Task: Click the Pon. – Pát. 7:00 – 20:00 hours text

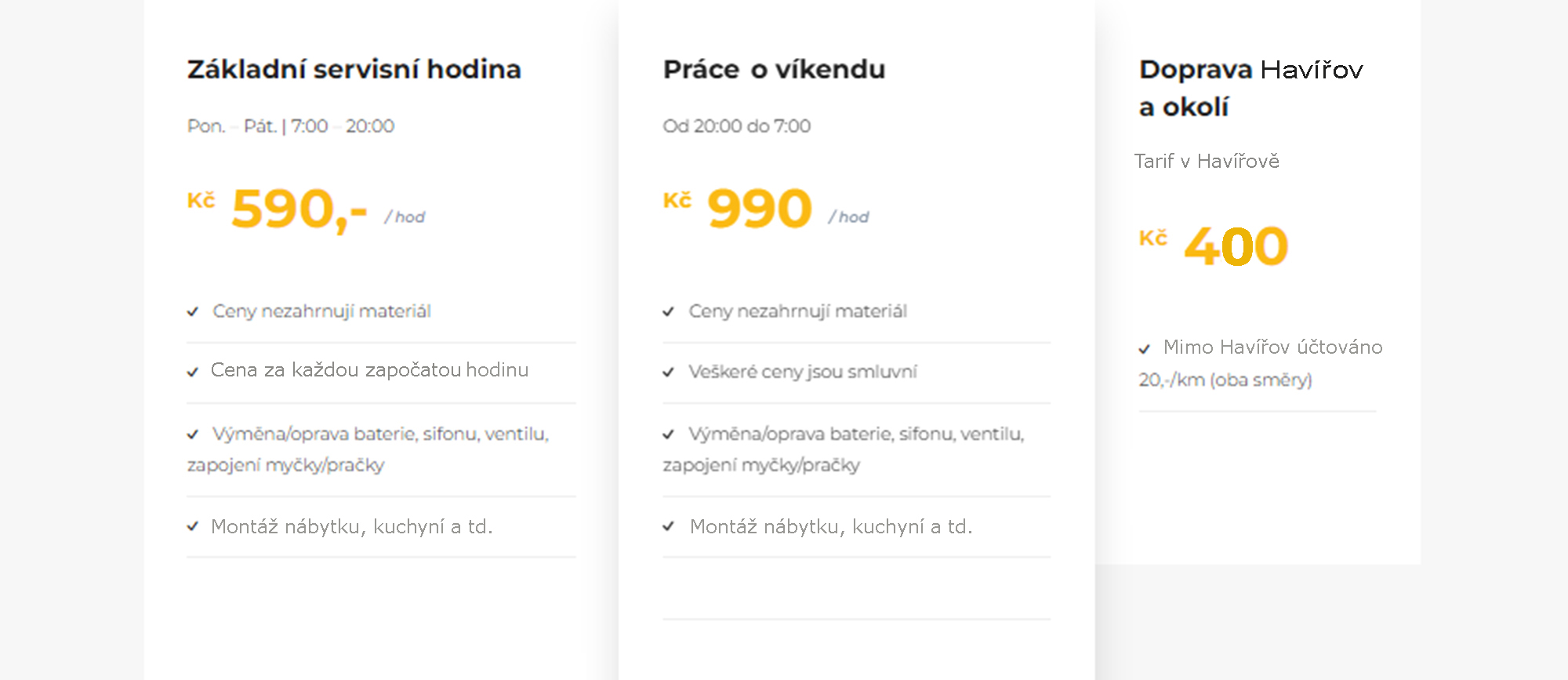Action: coord(291,126)
